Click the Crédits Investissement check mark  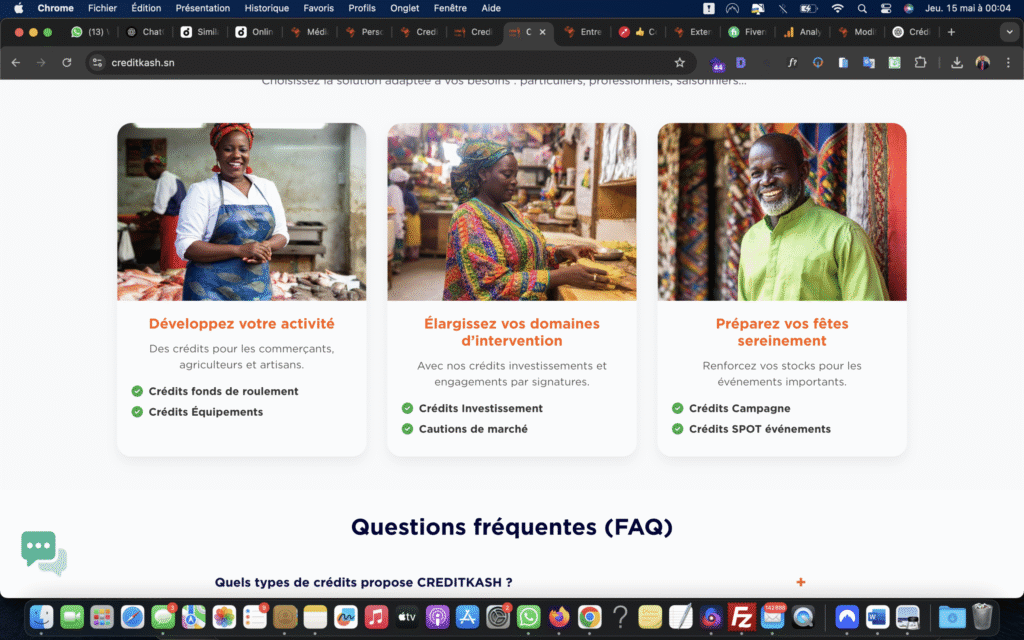point(407,408)
